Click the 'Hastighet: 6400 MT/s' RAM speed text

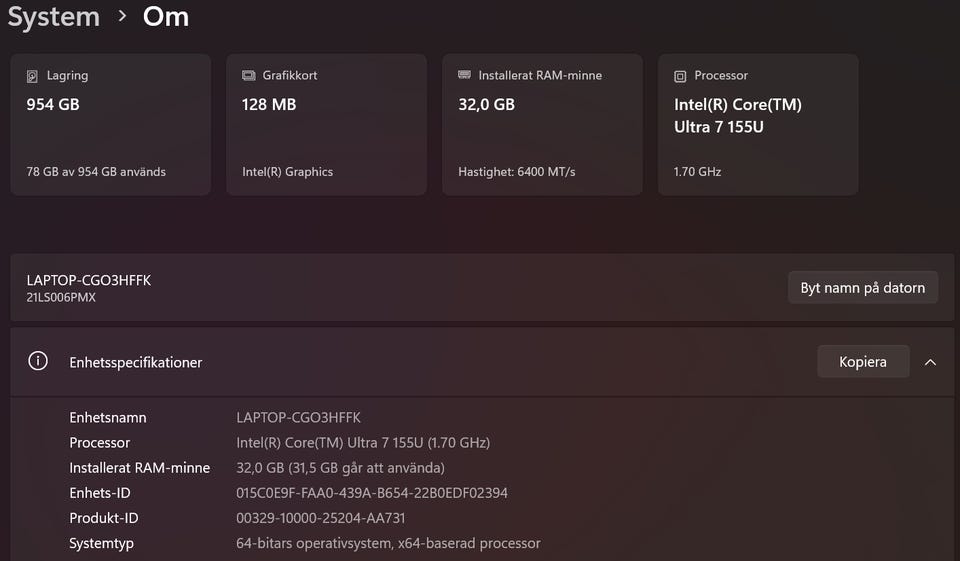pos(516,172)
